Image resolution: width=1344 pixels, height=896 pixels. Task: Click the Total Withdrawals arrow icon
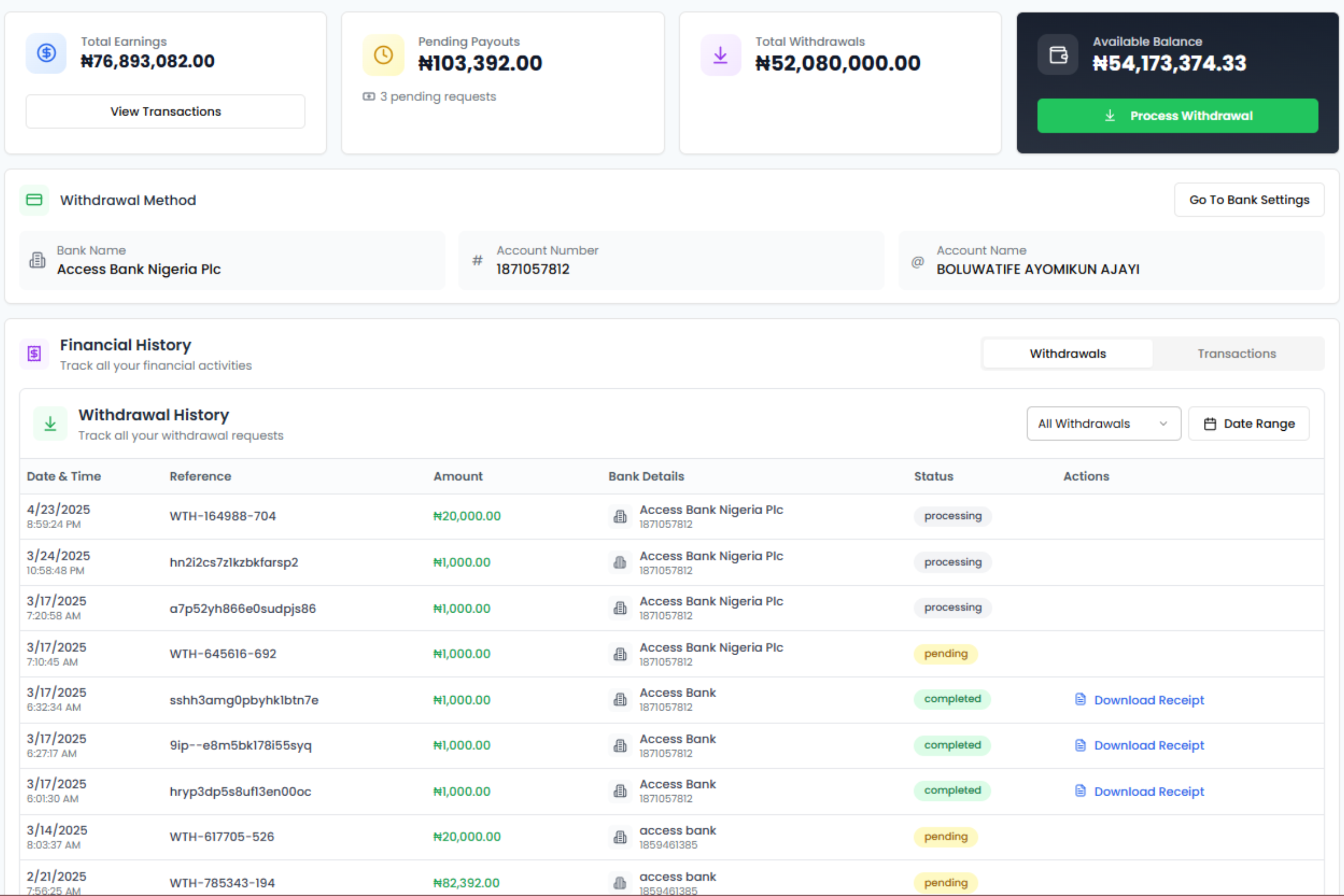pyautogui.click(x=720, y=56)
